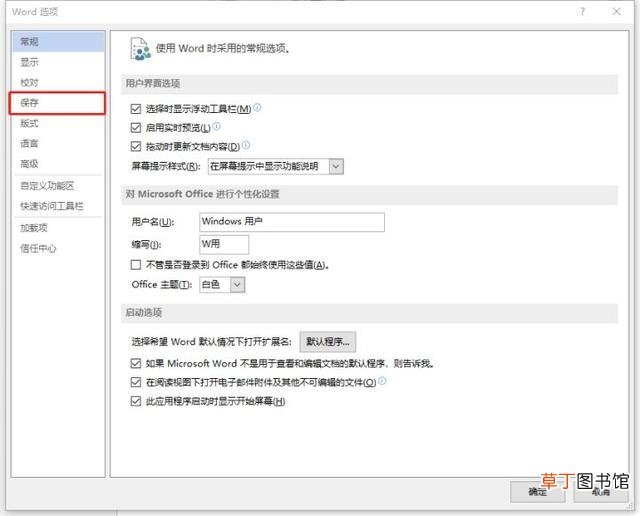Select the 显示 options category
Image resolution: width=640 pixels, height=516 pixels.
pyautogui.click(x=58, y=62)
